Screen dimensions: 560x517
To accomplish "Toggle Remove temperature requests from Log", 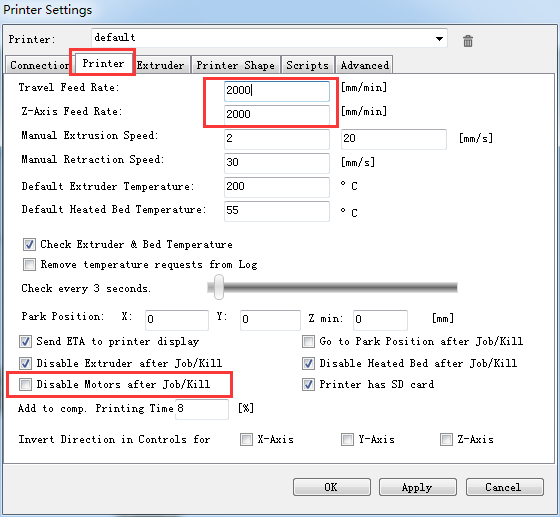I will 29,265.
